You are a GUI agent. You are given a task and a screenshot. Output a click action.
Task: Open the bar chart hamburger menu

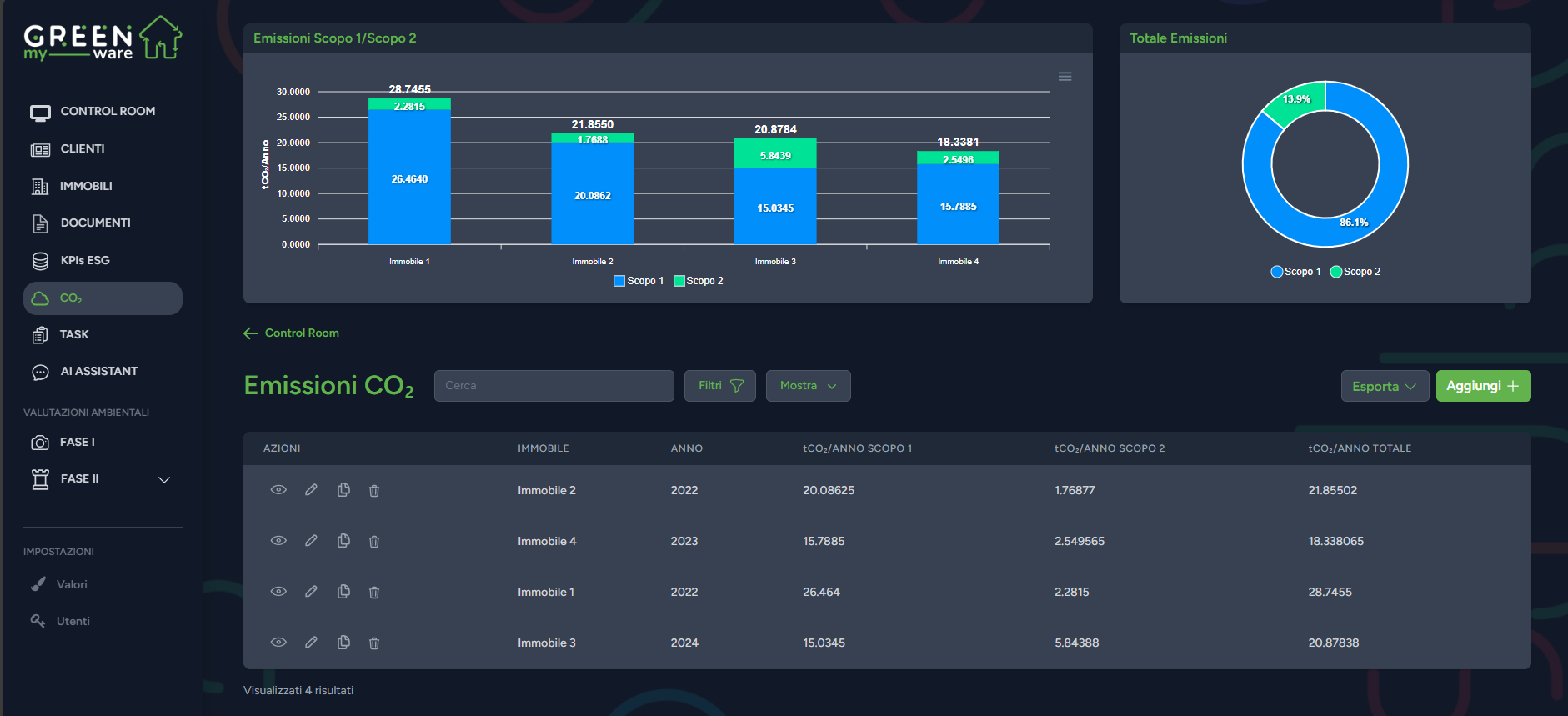tap(1065, 77)
